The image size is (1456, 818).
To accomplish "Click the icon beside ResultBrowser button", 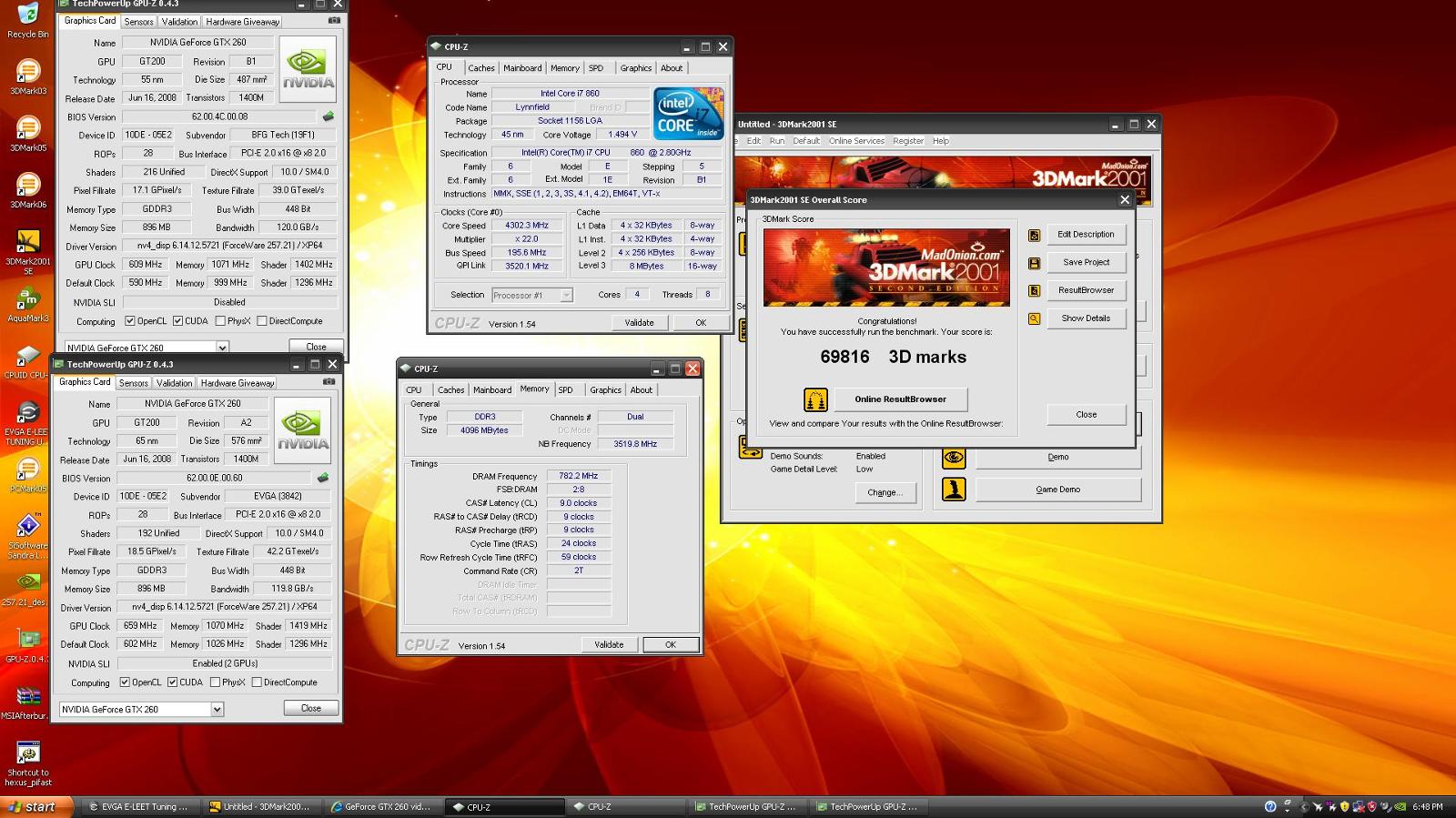I will 1034,291.
